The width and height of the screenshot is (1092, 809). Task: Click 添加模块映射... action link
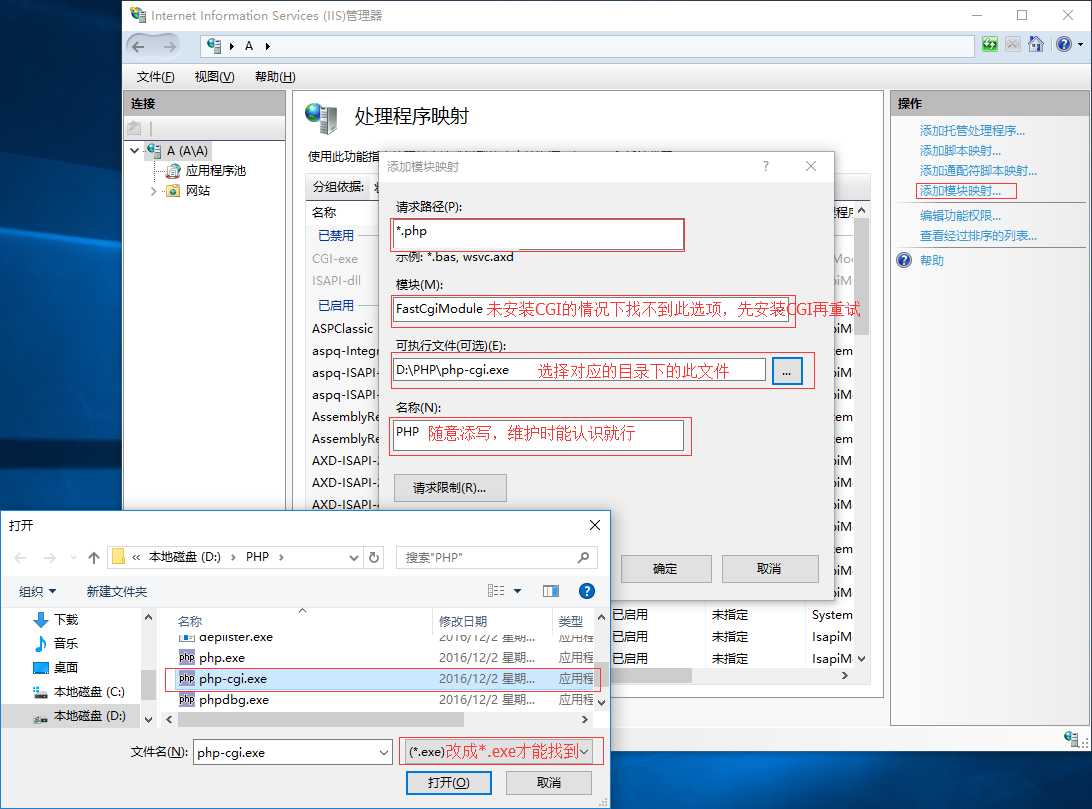(960, 191)
